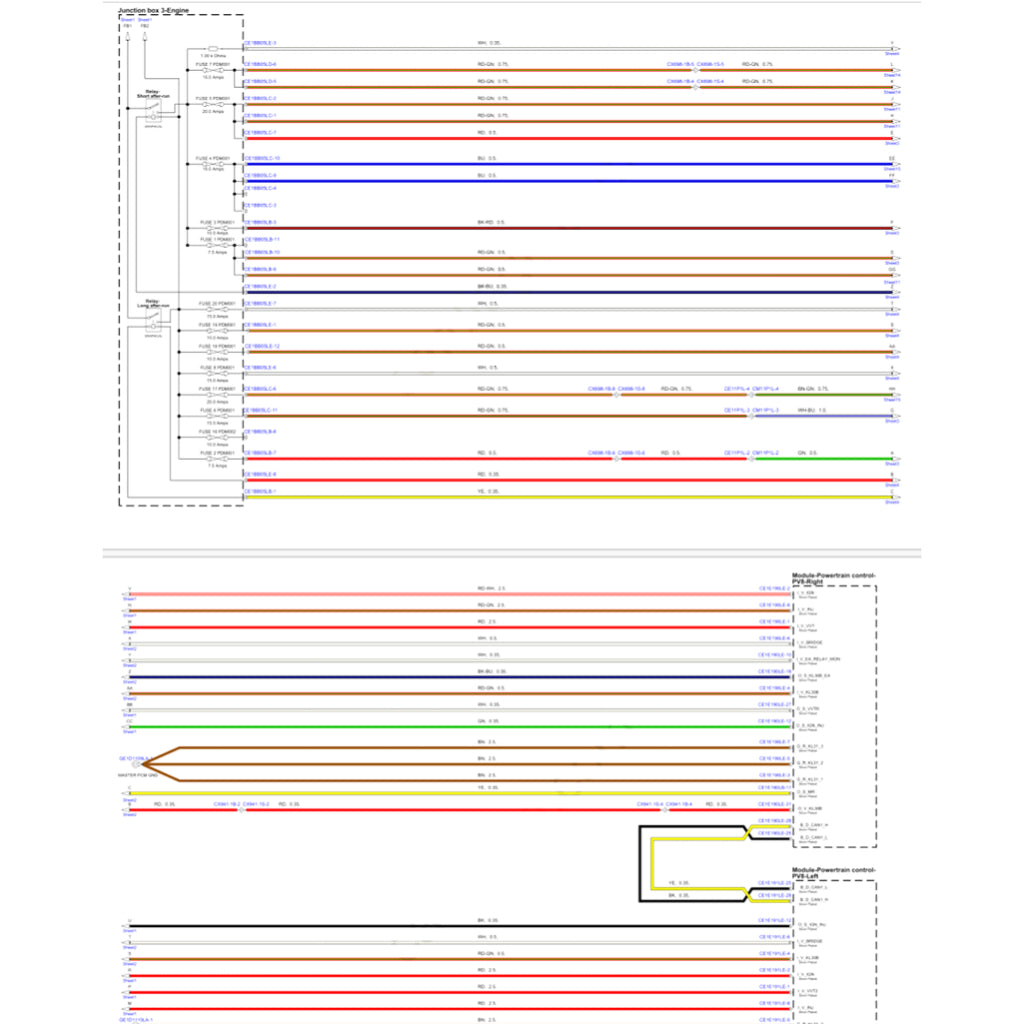Viewport: 1024px width, 1024px height.
Task: Click the GE1D110BA-1 master PCM ground label
Action: [x=134, y=760]
